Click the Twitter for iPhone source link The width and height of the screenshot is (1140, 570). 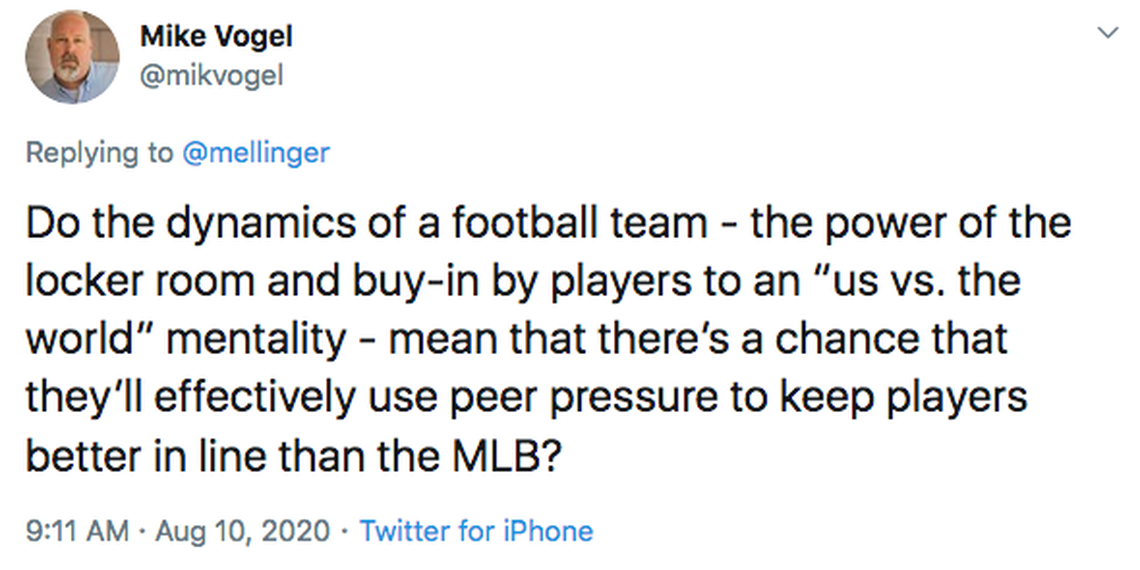click(476, 530)
